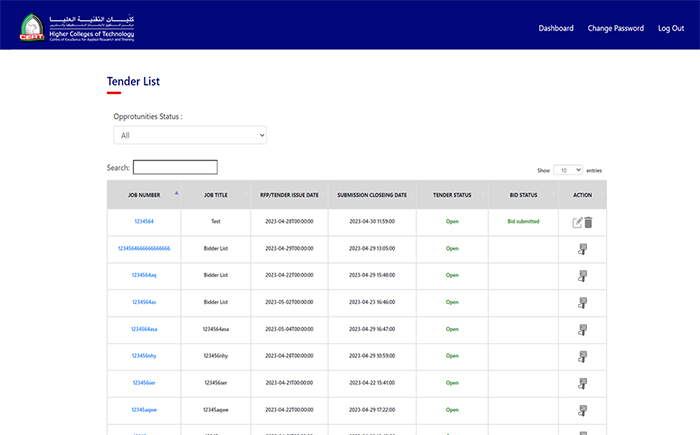This screenshot has height=435, width=700.
Task: Sort by Submission Closing Date header
Action: 372,195
